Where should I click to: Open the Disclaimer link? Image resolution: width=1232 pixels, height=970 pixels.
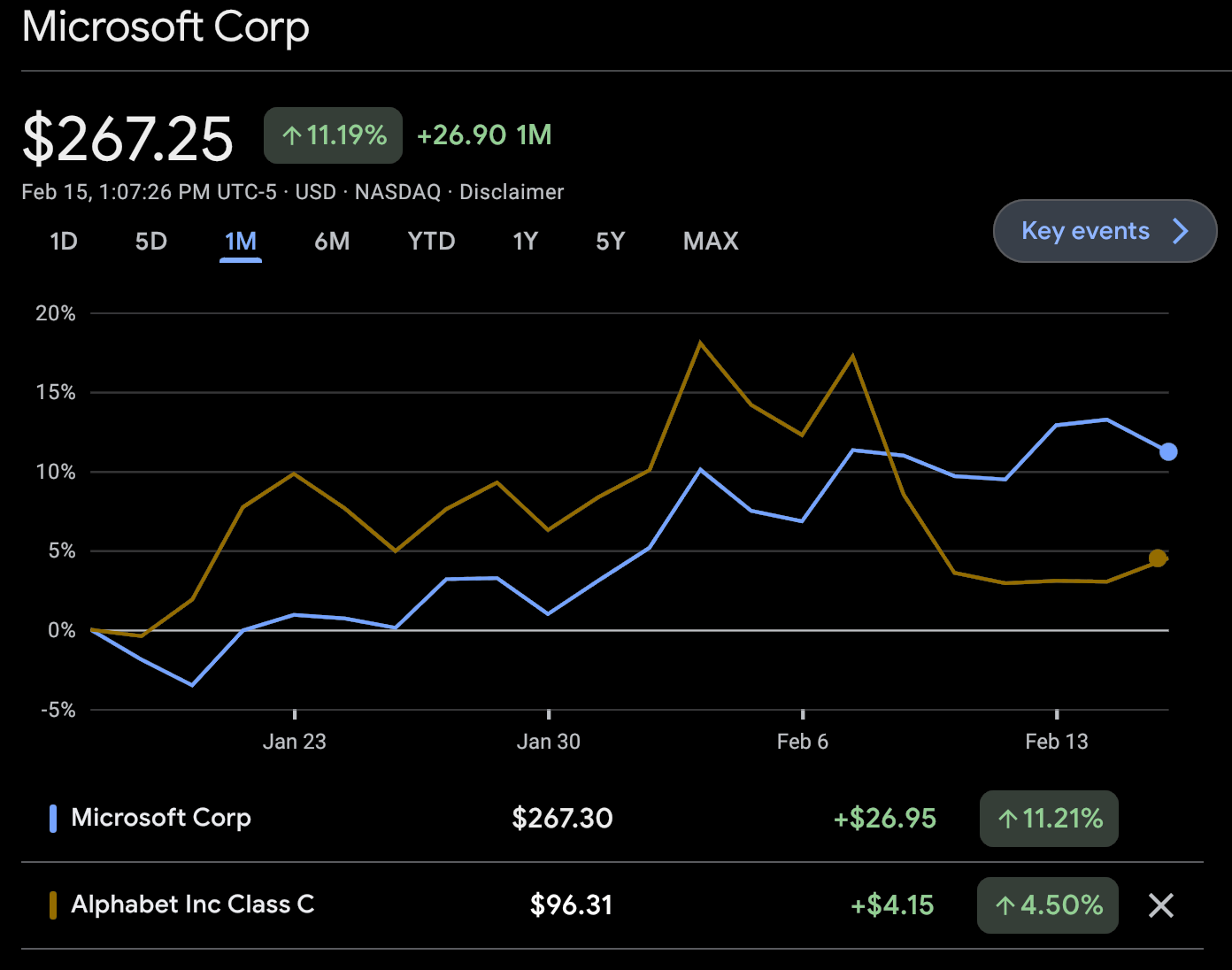(x=512, y=192)
